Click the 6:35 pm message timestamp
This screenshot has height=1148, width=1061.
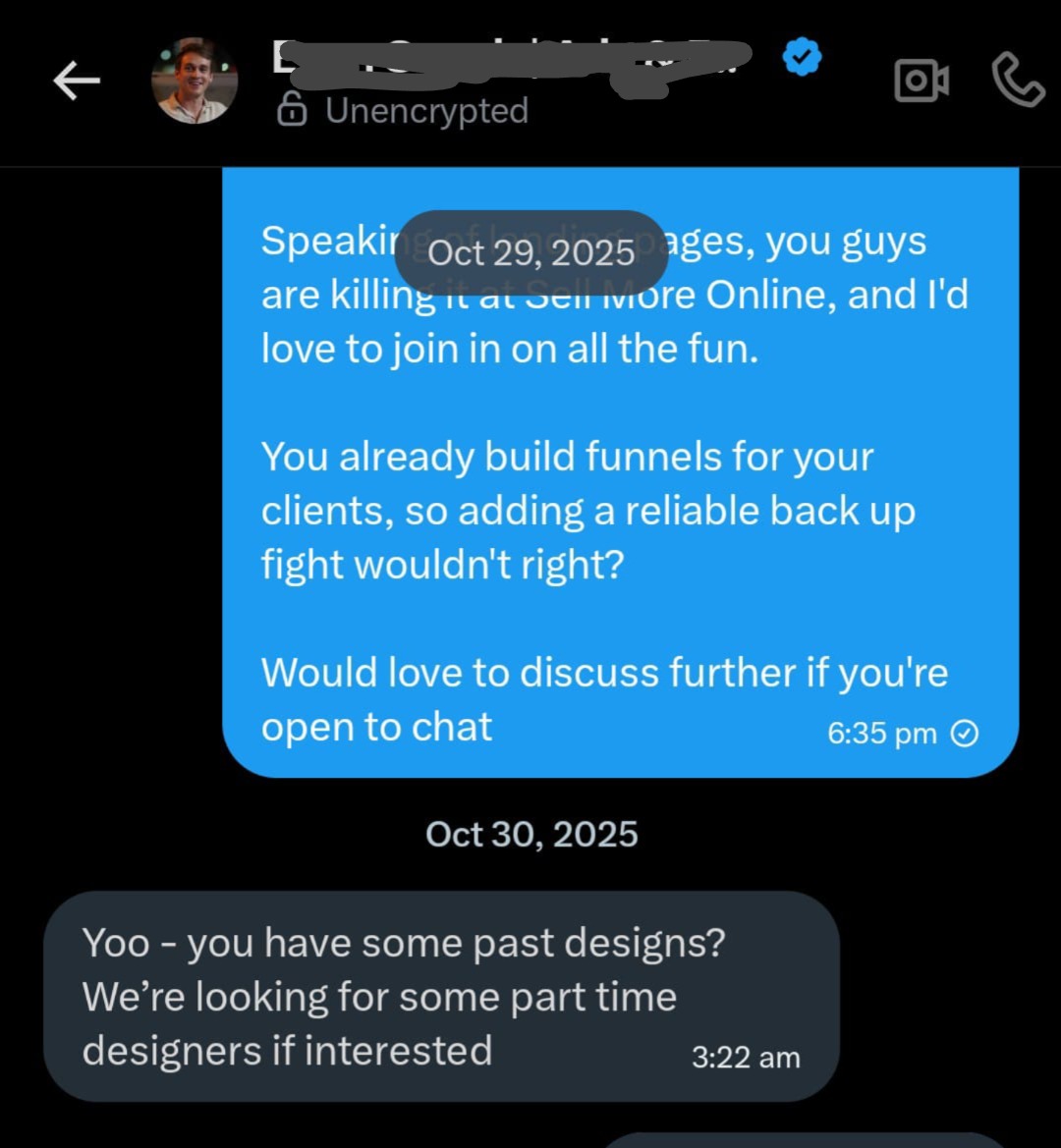coord(882,734)
